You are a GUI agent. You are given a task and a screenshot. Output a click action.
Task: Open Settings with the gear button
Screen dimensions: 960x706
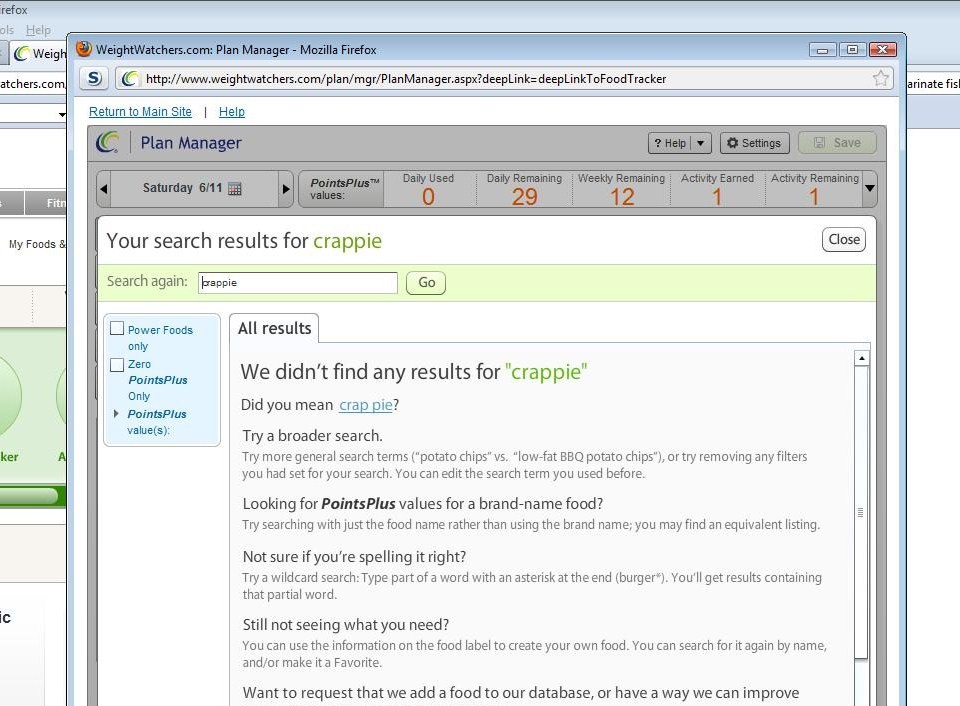pyautogui.click(x=754, y=143)
